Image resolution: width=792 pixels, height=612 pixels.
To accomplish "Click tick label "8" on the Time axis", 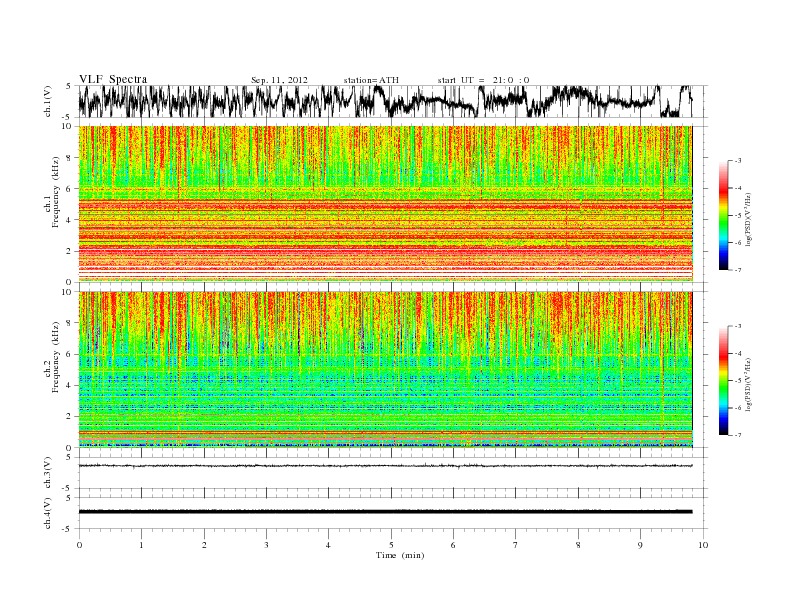I will click(578, 545).
